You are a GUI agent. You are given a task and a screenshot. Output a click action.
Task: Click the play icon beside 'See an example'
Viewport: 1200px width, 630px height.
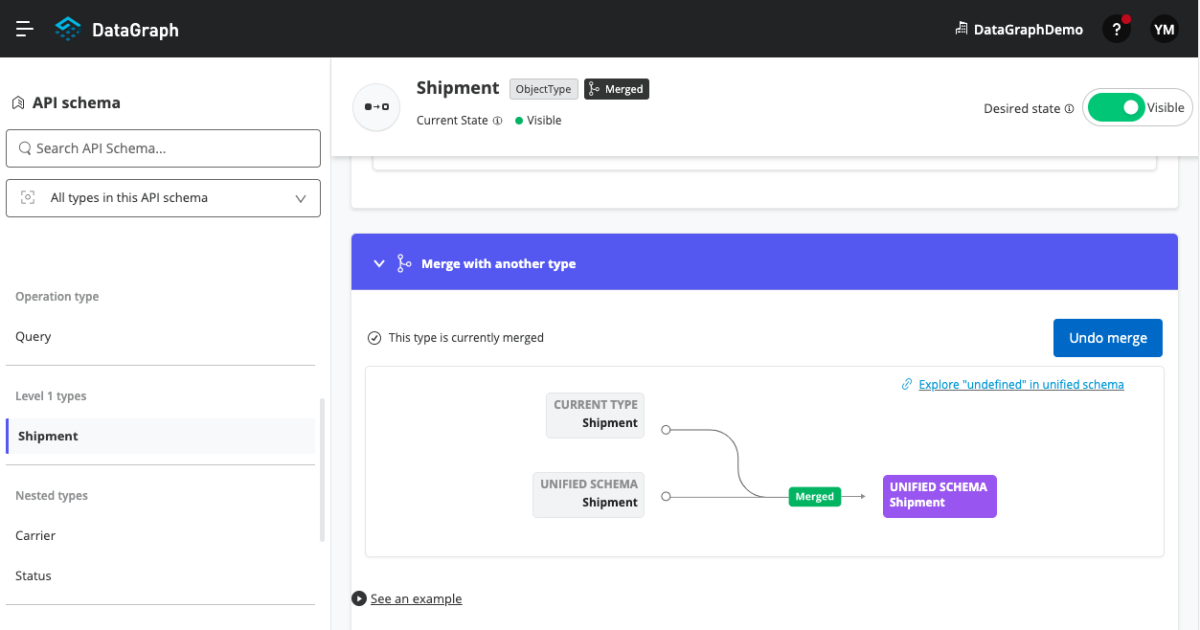[358, 598]
